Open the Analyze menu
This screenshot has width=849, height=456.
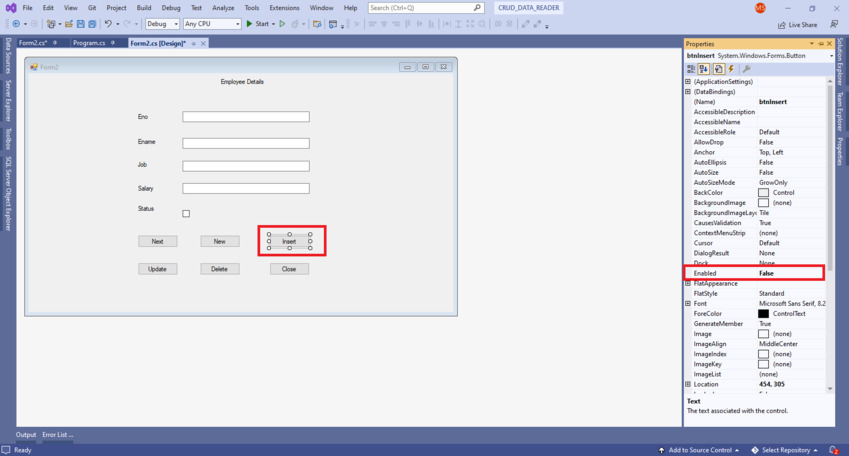pos(223,8)
